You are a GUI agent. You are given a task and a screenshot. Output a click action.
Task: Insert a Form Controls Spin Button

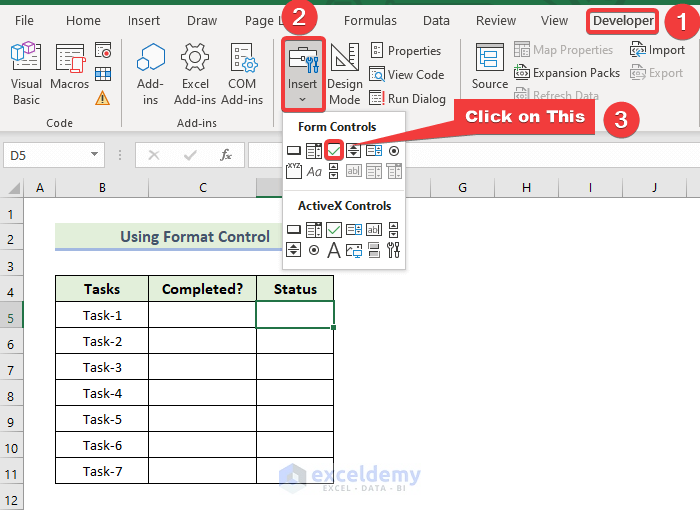coord(354,151)
